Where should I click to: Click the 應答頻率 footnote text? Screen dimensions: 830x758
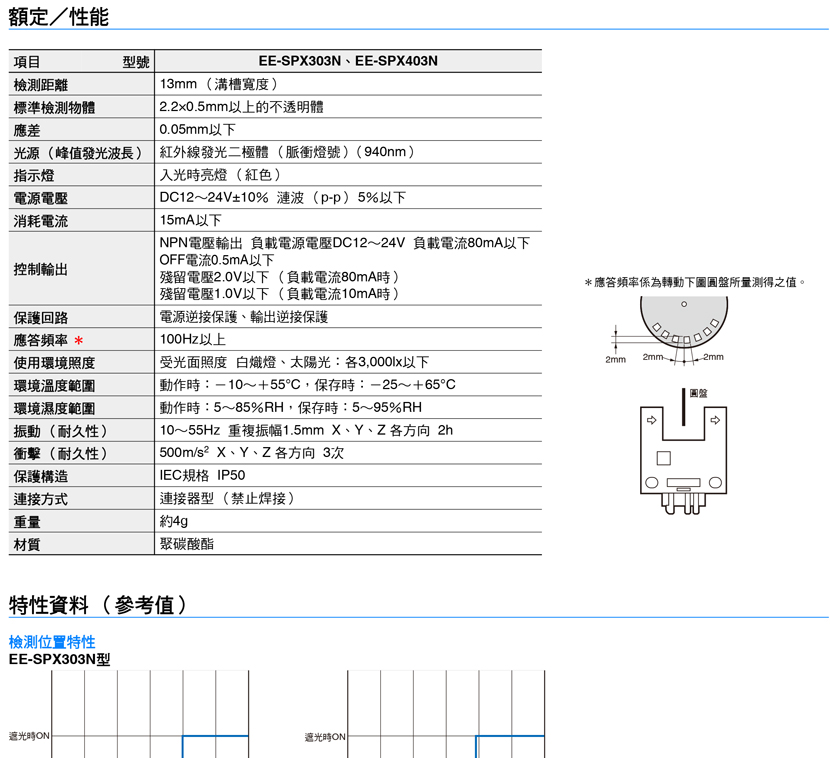click(x=695, y=283)
